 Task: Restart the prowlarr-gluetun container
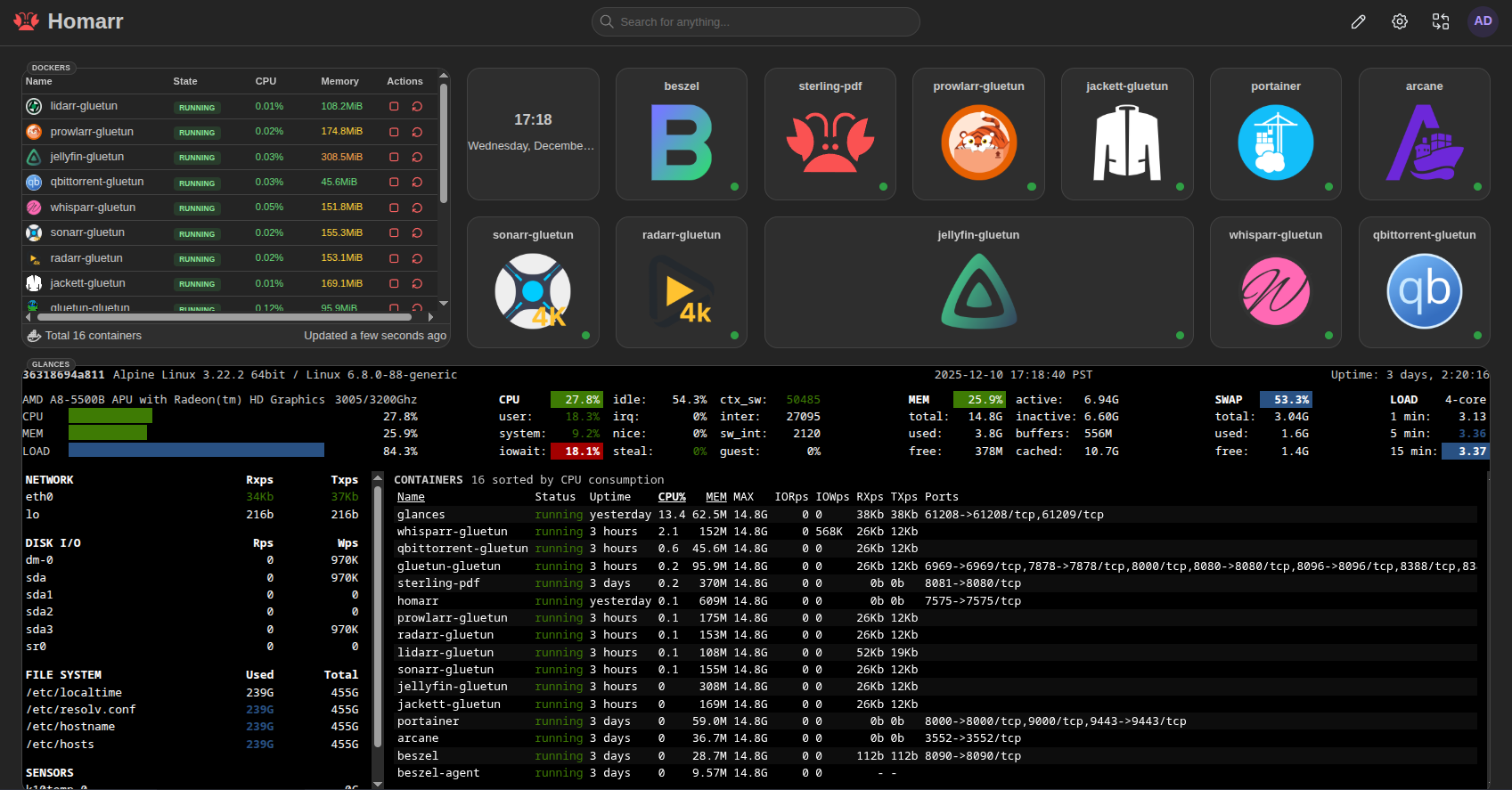pos(417,132)
